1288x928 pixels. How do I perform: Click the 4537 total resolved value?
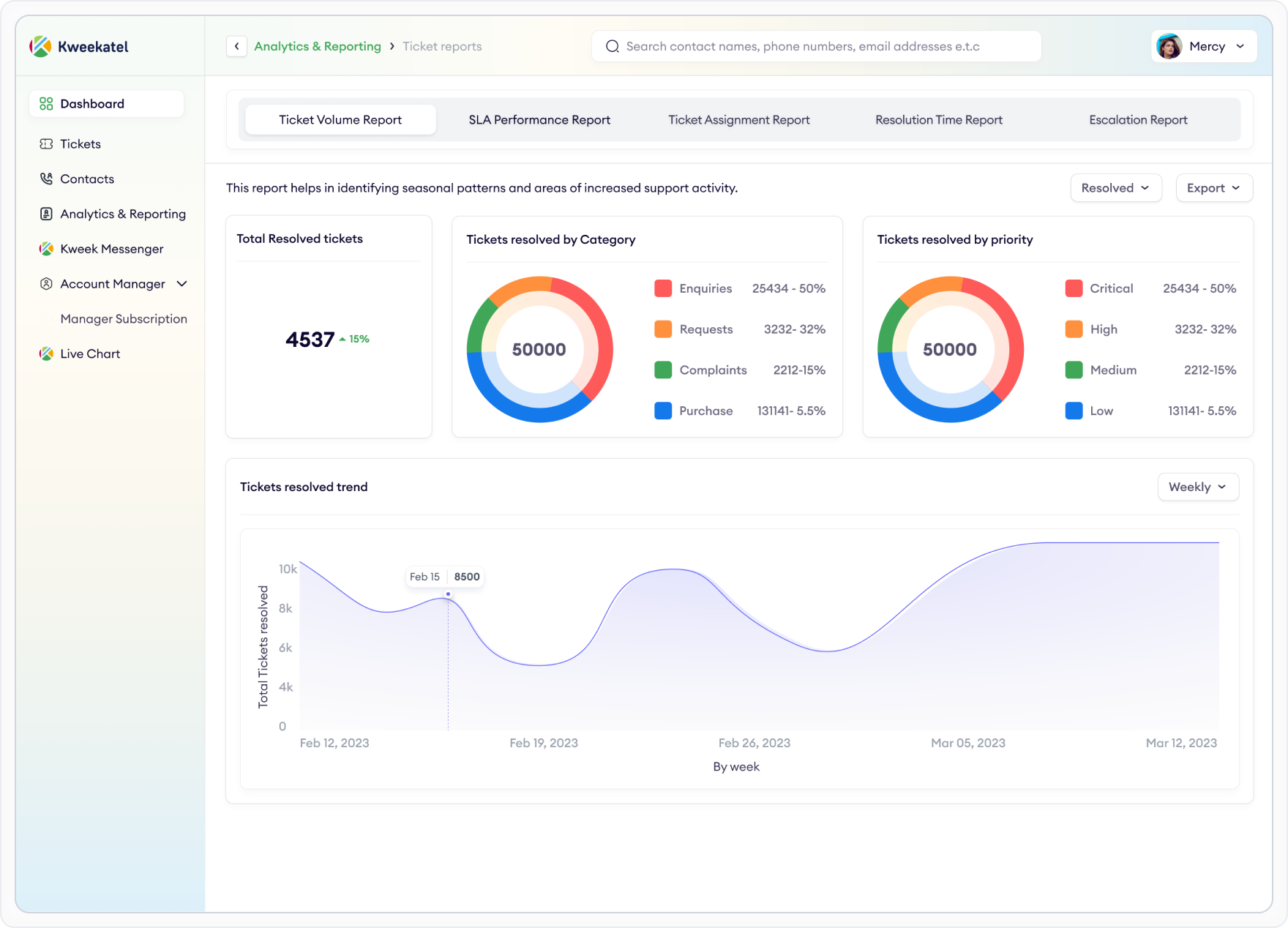tap(310, 340)
